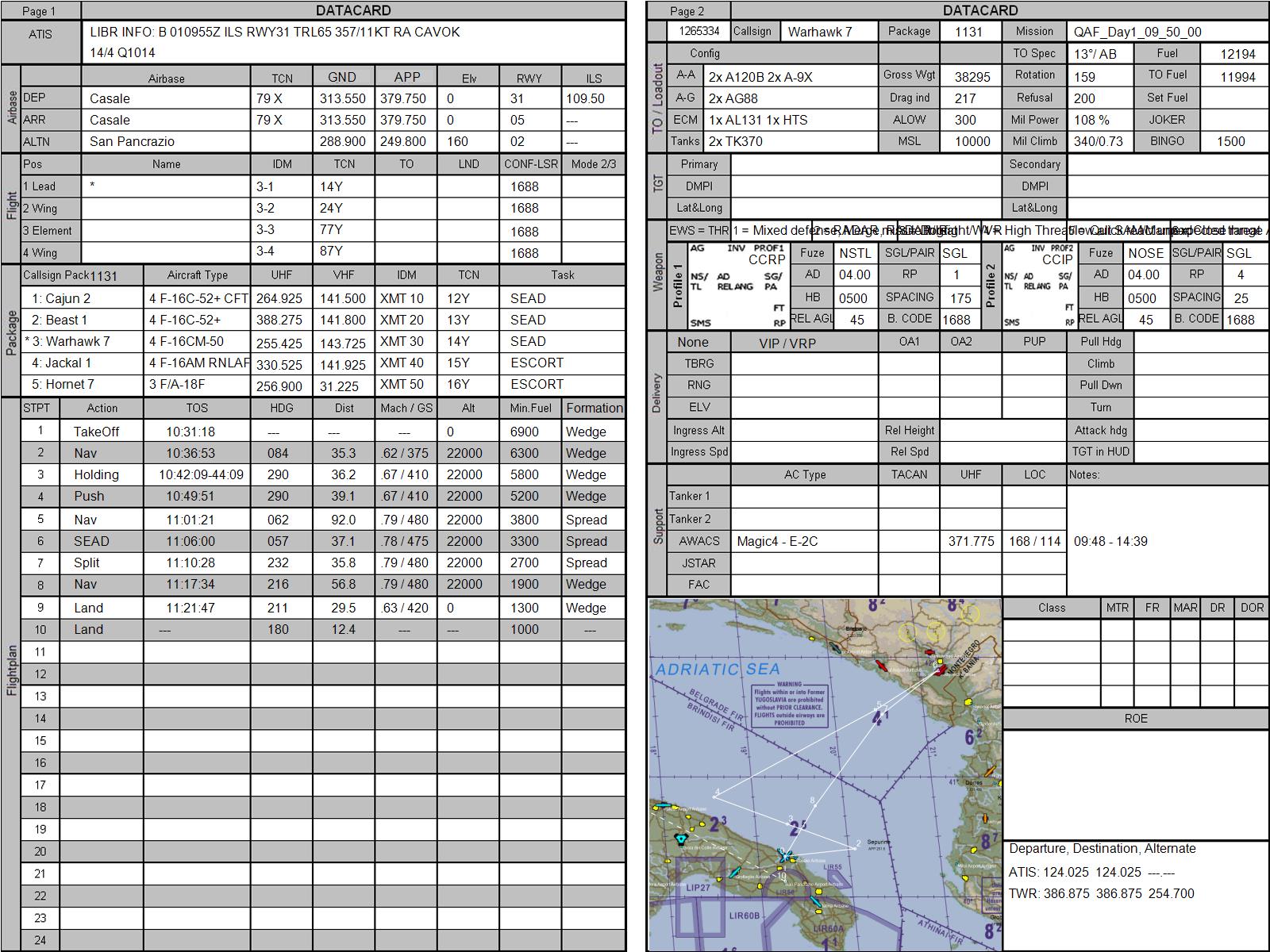Click the 'NSTL' fuze value
Viewport: 1270px width, 952px height.
[855, 253]
